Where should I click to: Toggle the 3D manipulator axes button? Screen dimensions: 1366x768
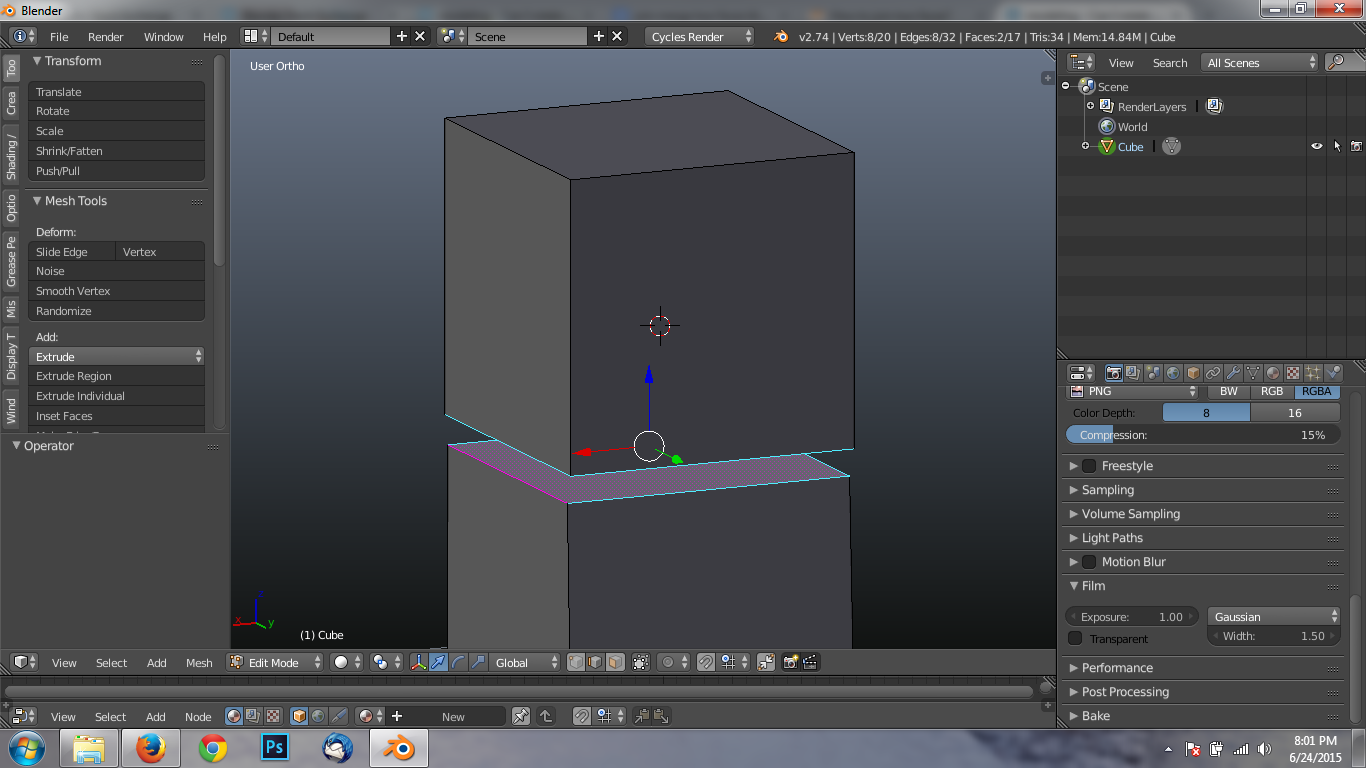pyautogui.click(x=419, y=662)
